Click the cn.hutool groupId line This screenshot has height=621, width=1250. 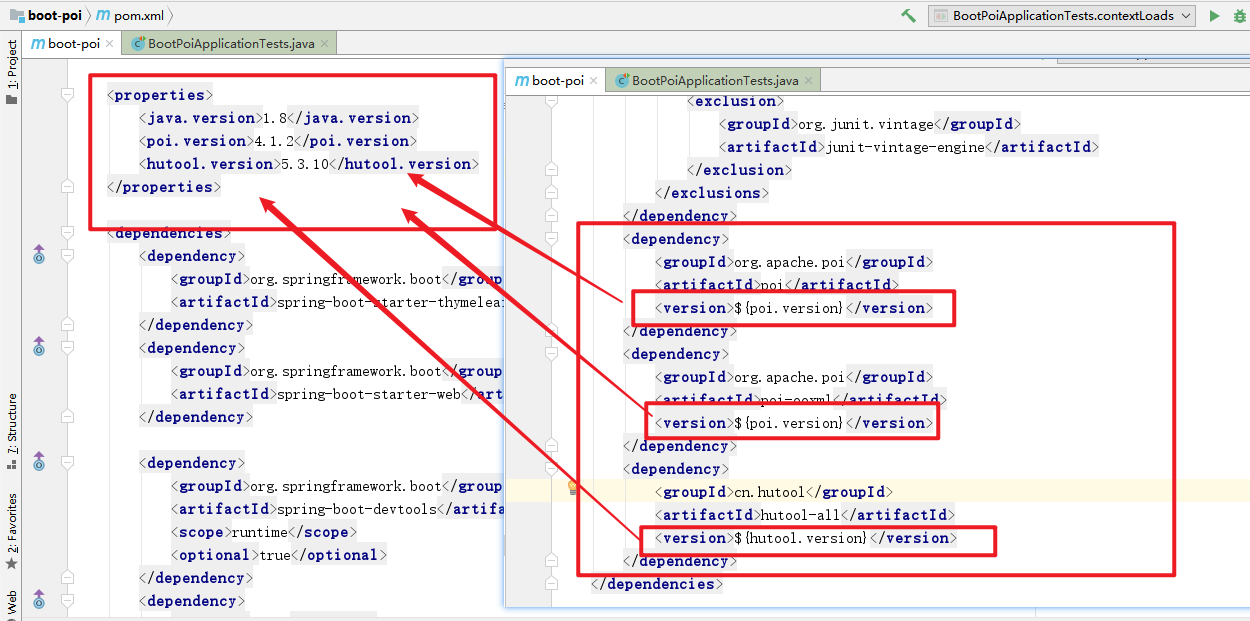coord(774,492)
